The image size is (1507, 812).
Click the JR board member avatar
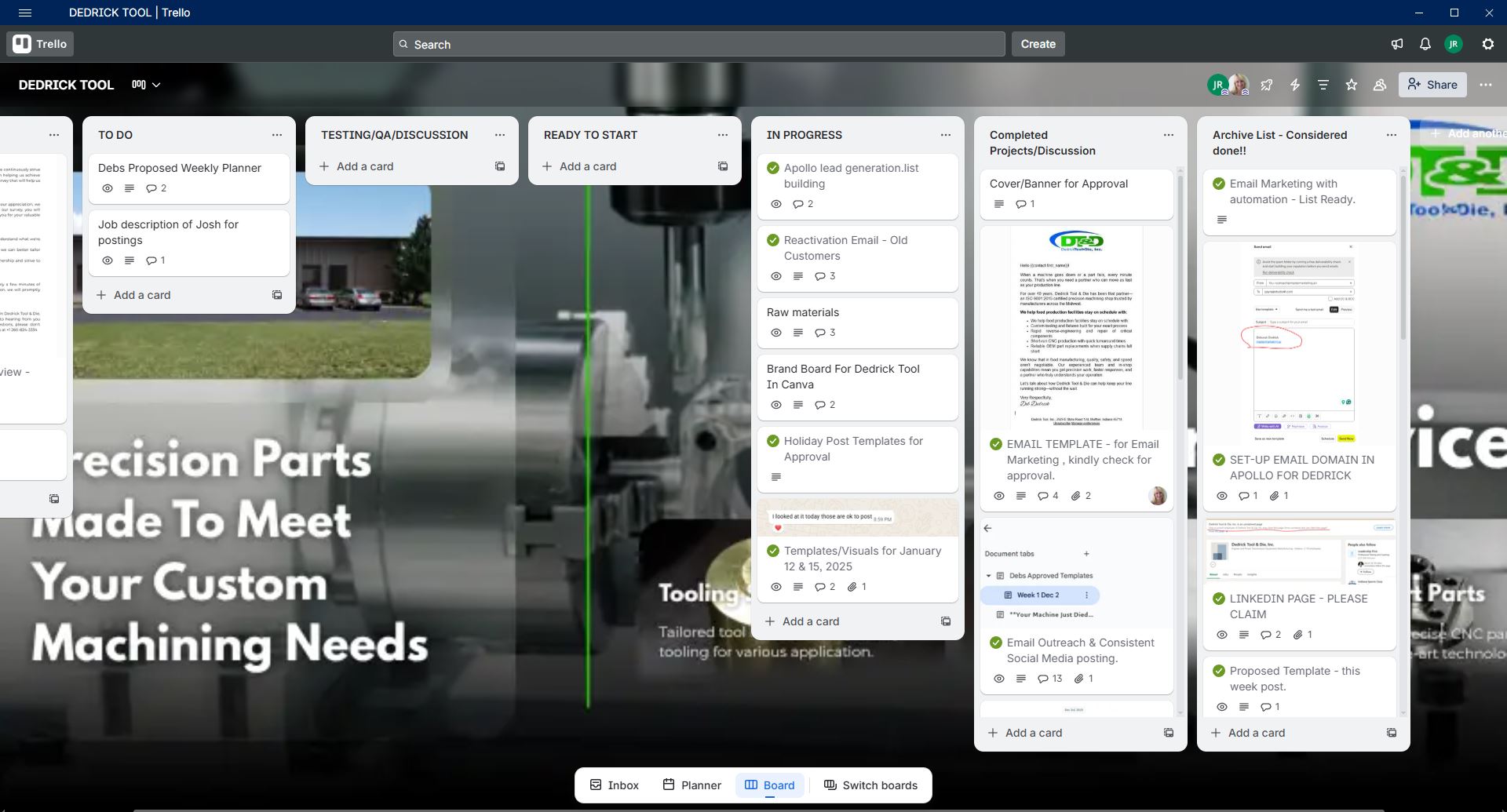(x=1217, y=85)
